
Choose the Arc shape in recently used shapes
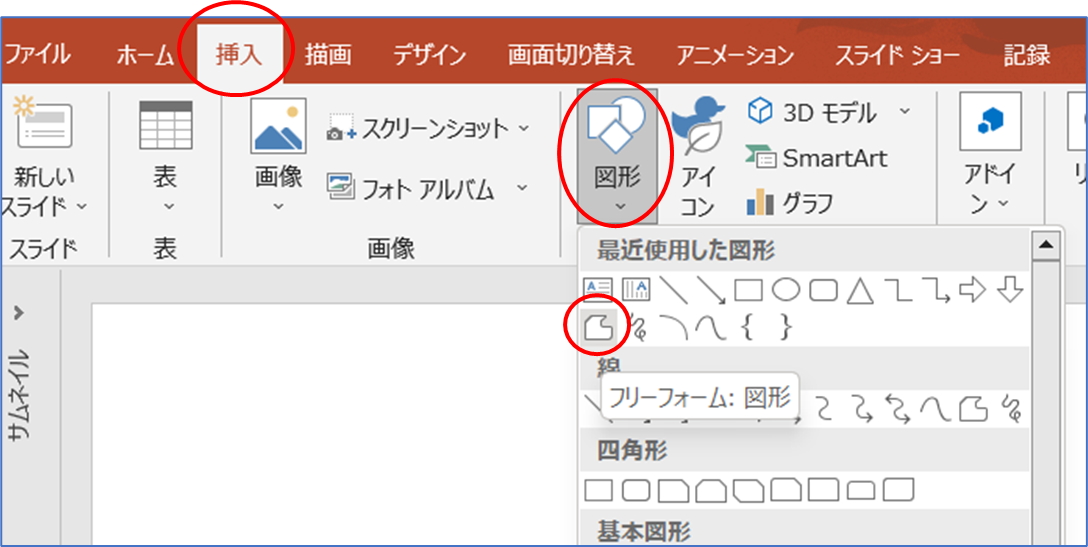coord(673,326)
